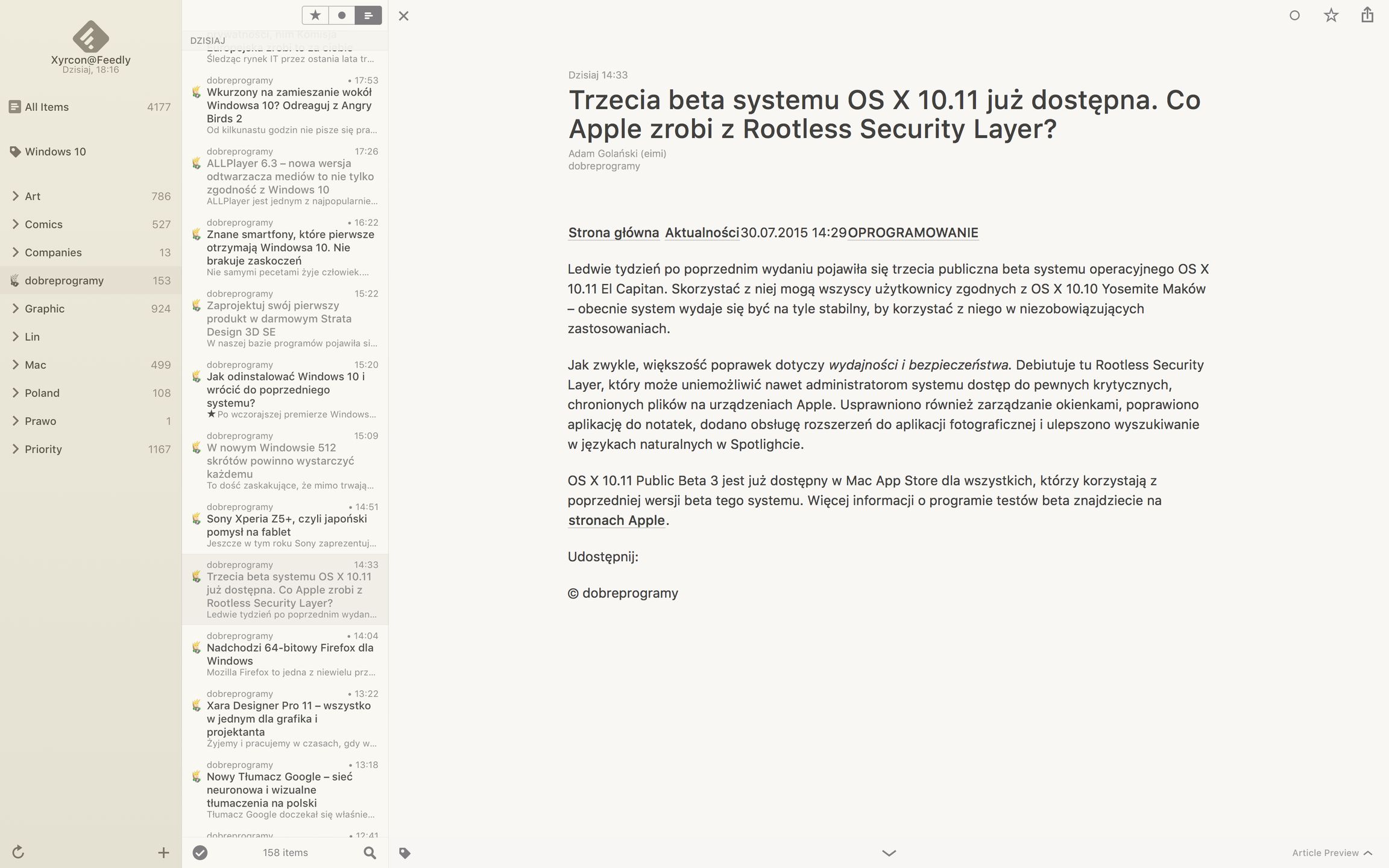The height and width of the screenshot is (868, 1389).
Task: Show only starred items filter
Action: (x=315, y=16)
